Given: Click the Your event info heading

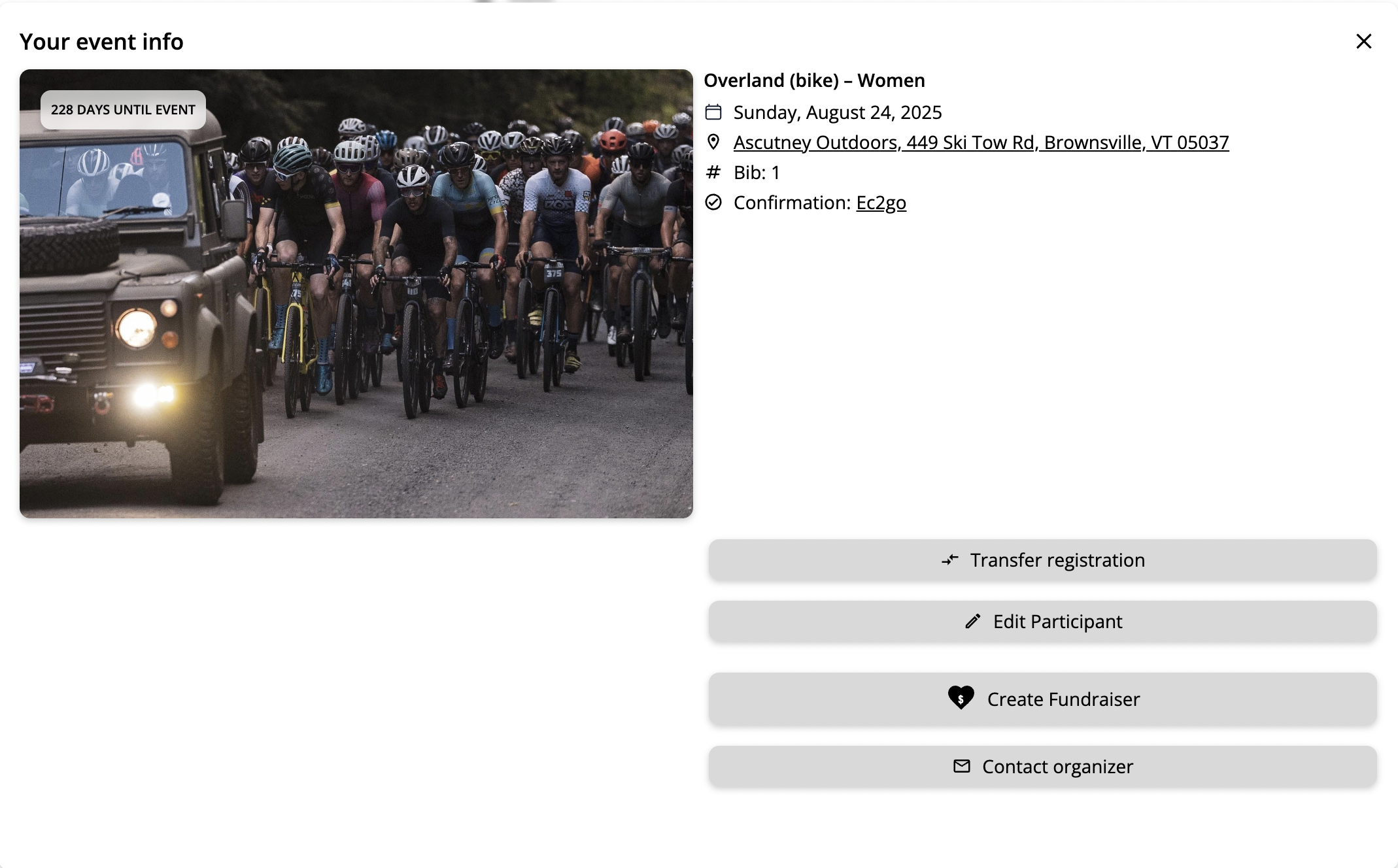Looking at the screenshot, I should pos(101,42).
